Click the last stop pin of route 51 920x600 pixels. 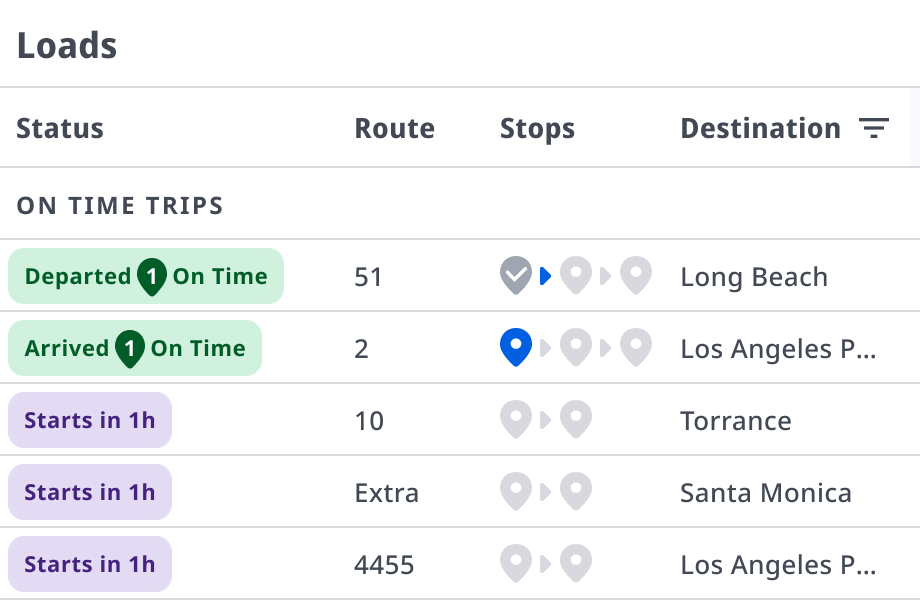click(636, 275)
